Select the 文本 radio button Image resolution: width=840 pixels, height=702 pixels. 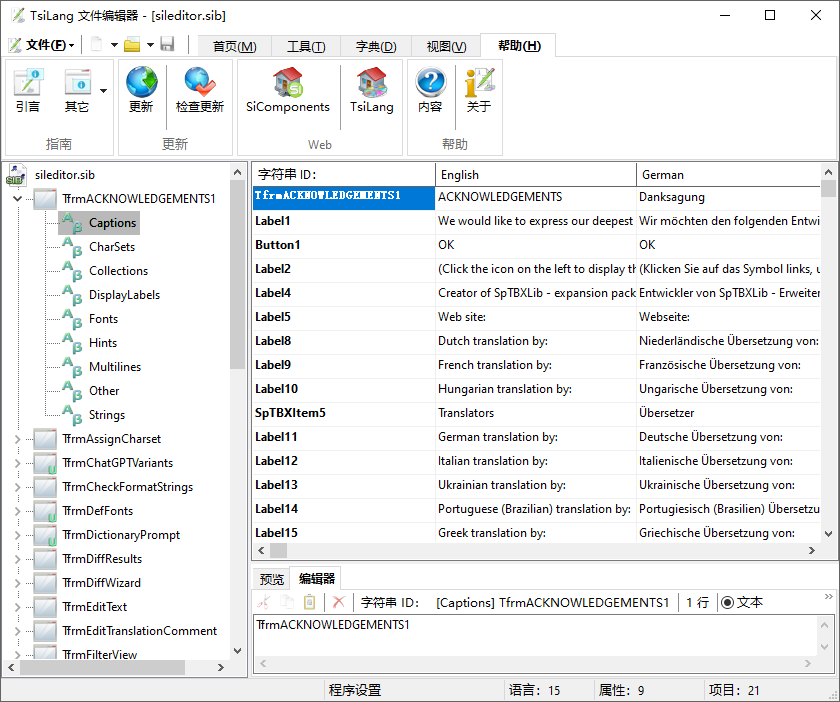[727, 602]
